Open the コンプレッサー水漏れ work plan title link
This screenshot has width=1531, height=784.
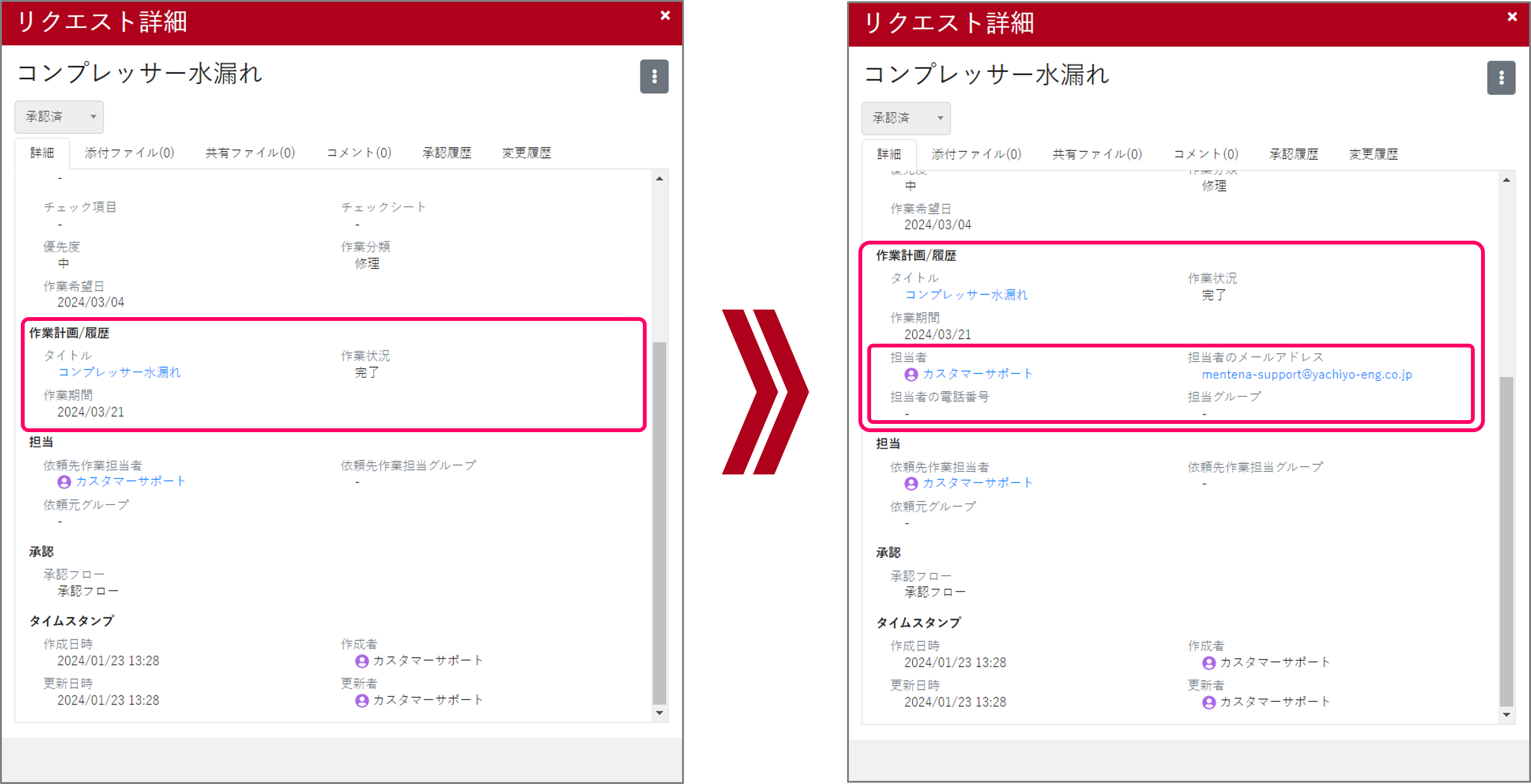click(x=120, y=372)
